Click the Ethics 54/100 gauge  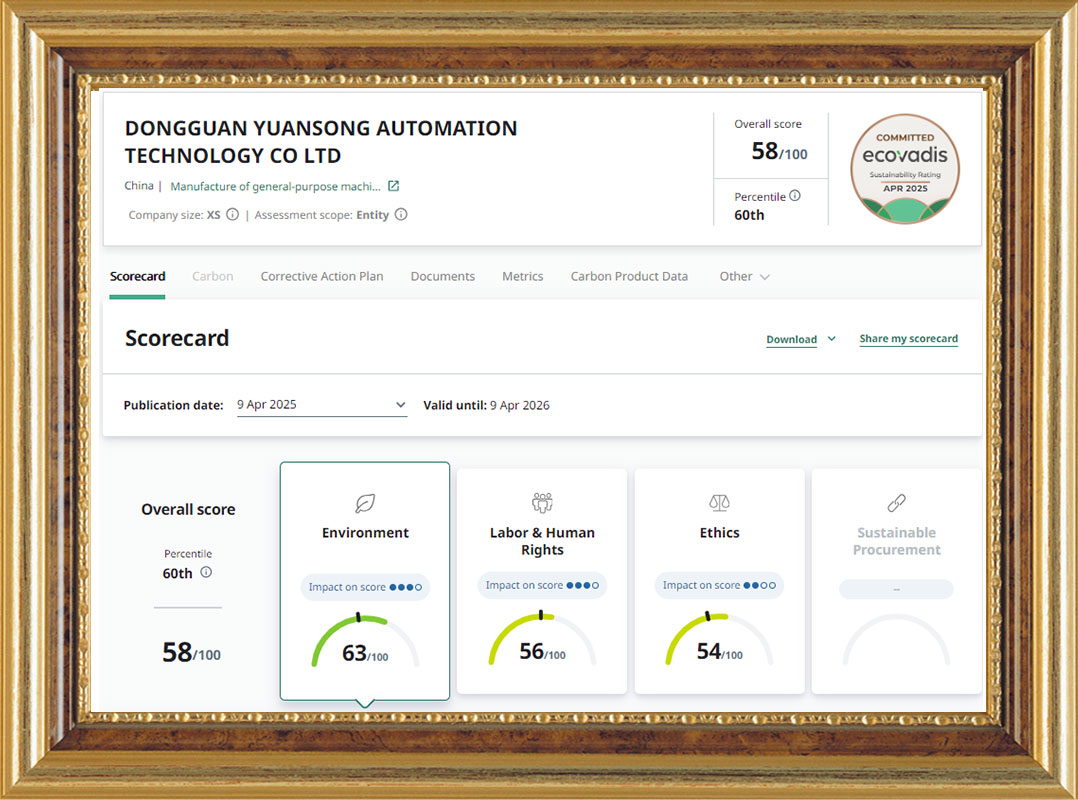[719, 638]
